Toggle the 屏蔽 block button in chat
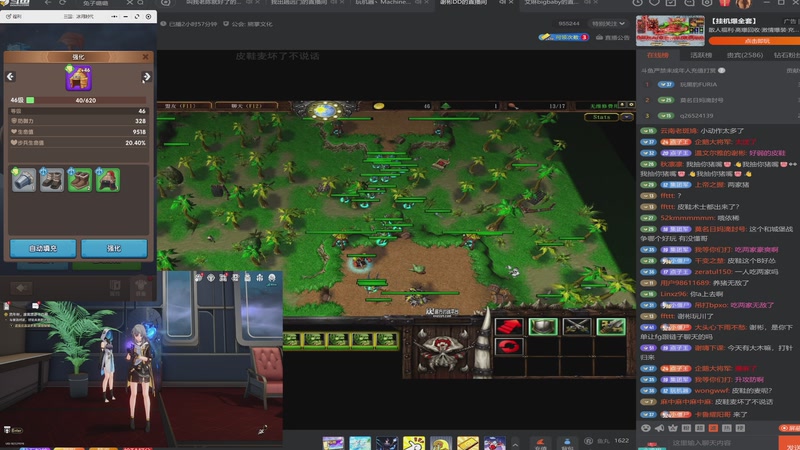 (789, 428)
